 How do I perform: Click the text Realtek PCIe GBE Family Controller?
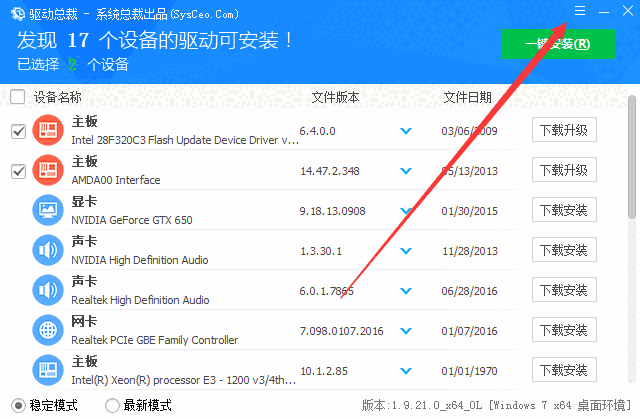[x=155, y=340]
